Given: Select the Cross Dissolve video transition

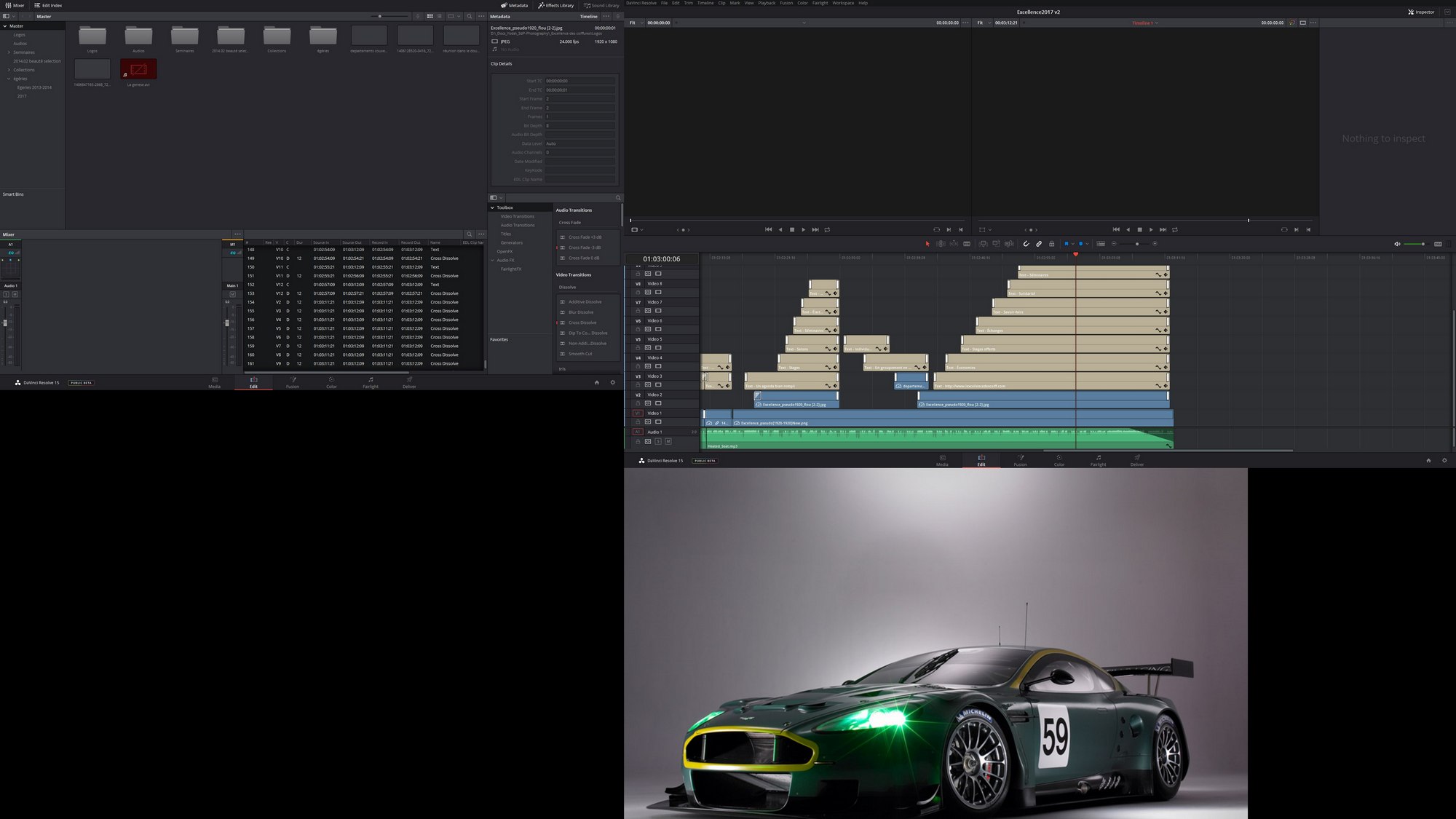Looking at the screenshot, I should [x=582, y=323].
